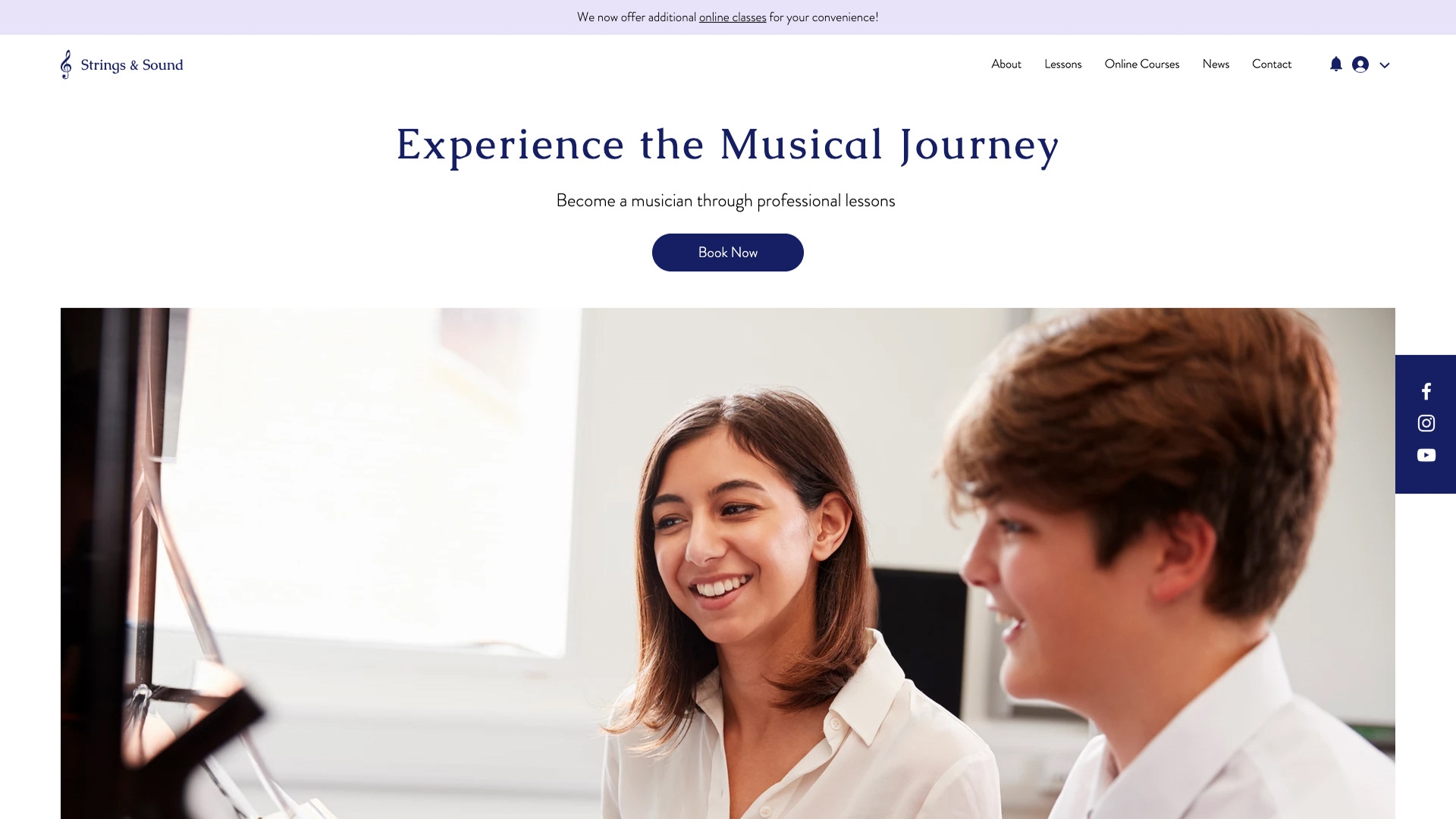Expand navigation account options chevron

pyautogui.click(x=1385, y=64)
